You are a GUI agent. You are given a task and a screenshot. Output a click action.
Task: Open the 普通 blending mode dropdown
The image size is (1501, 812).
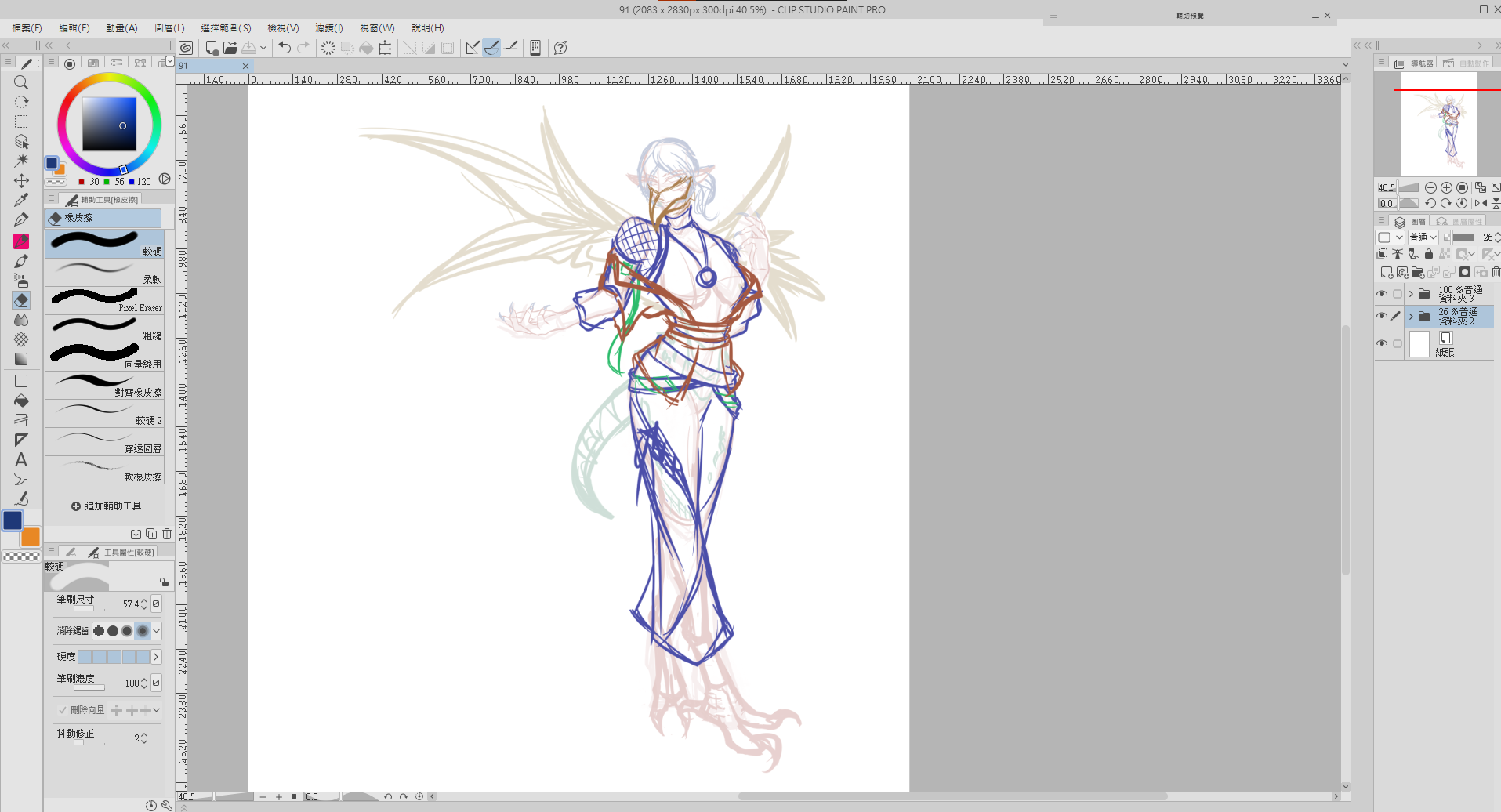click(1423, 237)
